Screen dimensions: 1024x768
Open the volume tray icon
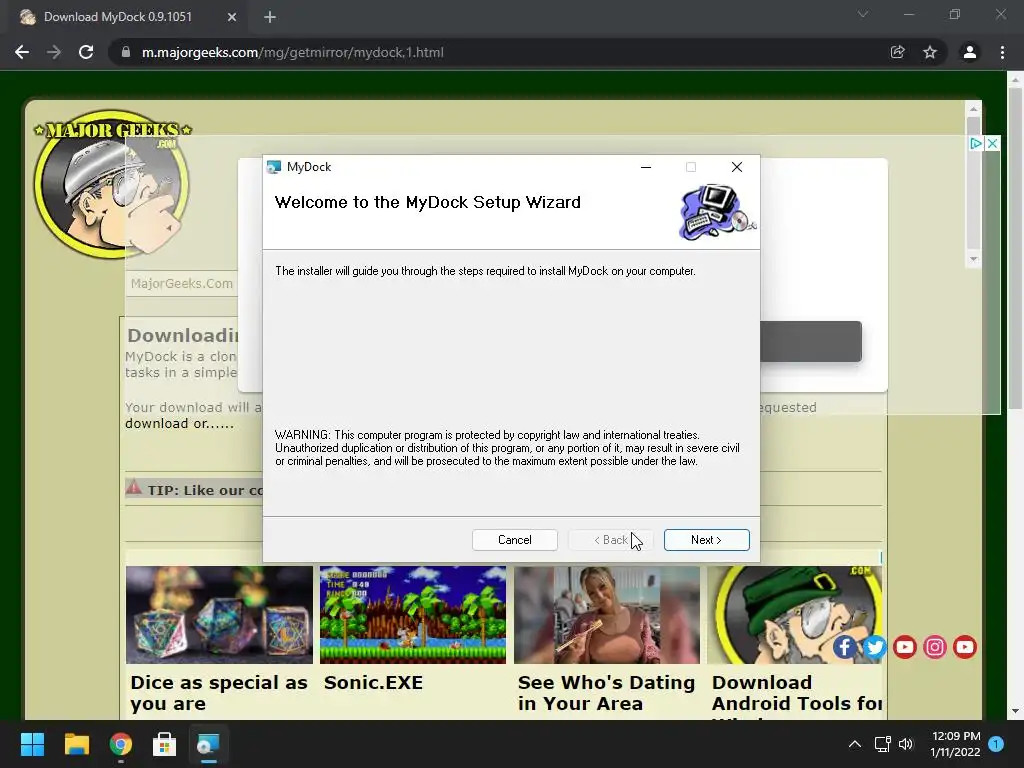906,744
